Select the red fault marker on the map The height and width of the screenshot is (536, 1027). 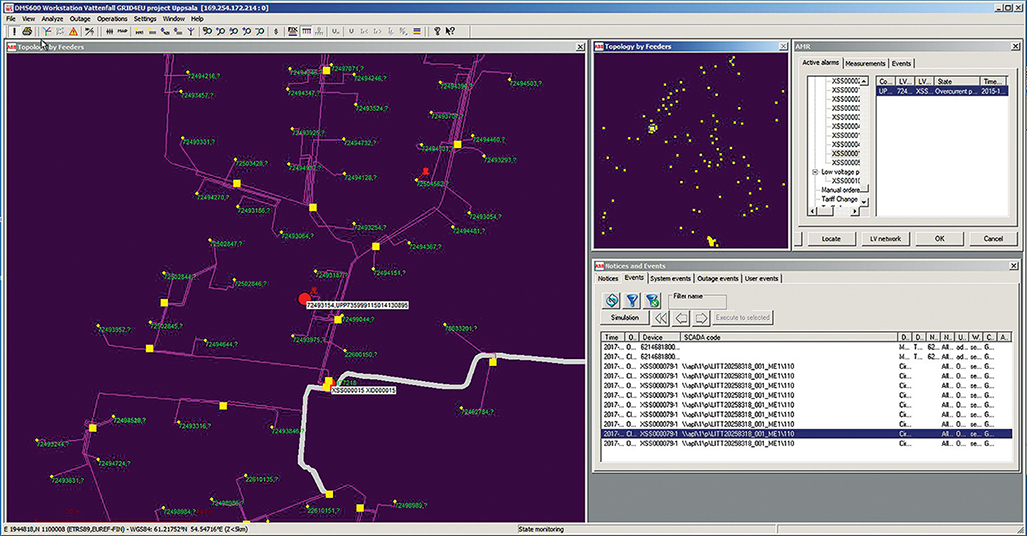(305, 298)
